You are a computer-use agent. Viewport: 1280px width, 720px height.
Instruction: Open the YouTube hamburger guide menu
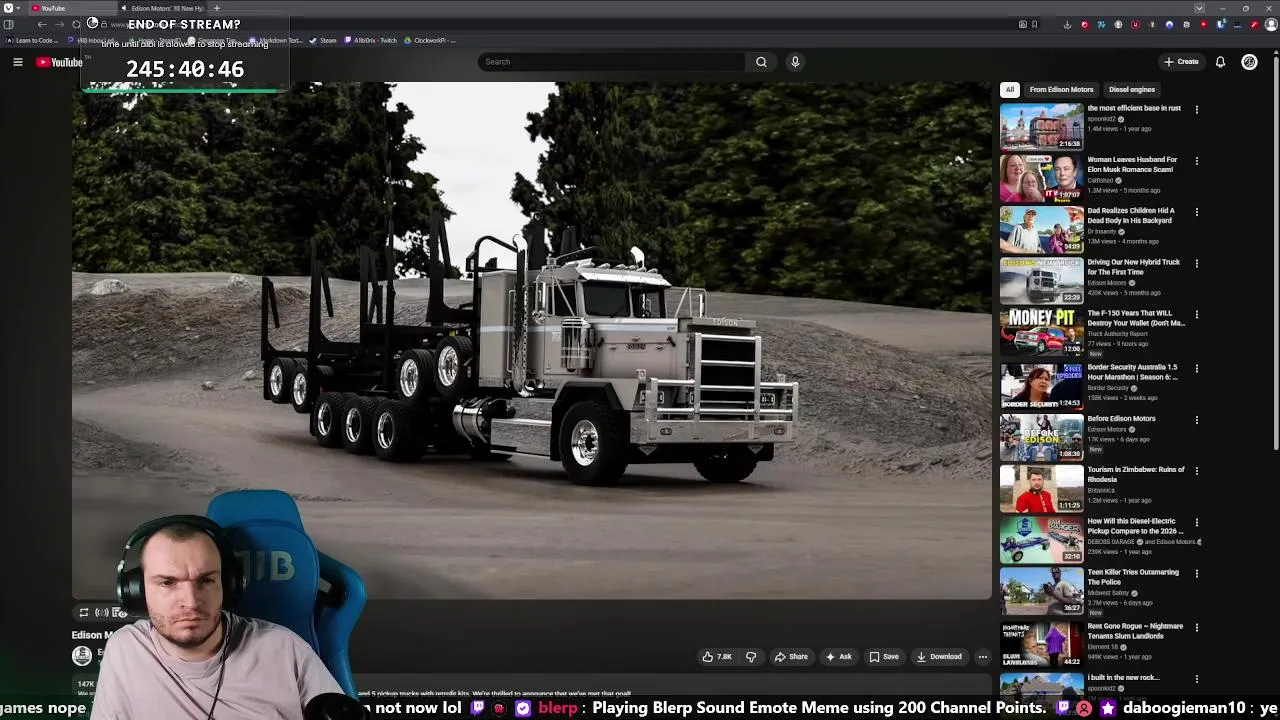tap(17, 62)
